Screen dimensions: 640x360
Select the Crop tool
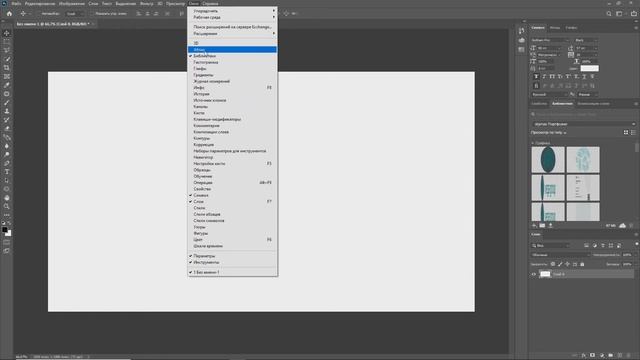tap(7, 68)
